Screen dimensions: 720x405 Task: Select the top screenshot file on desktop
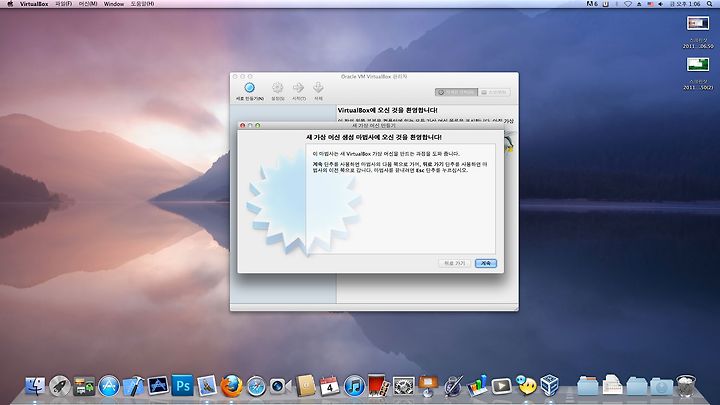[698, 23]
